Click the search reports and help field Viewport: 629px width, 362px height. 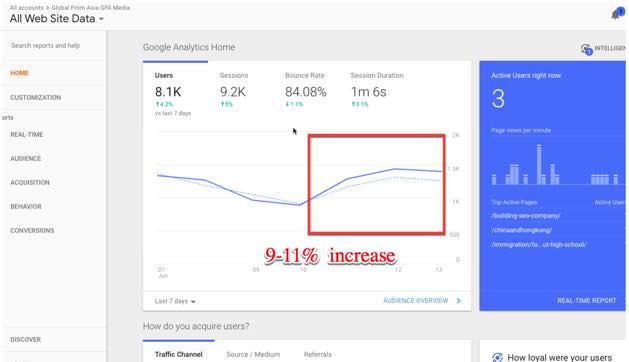(54, 46)
